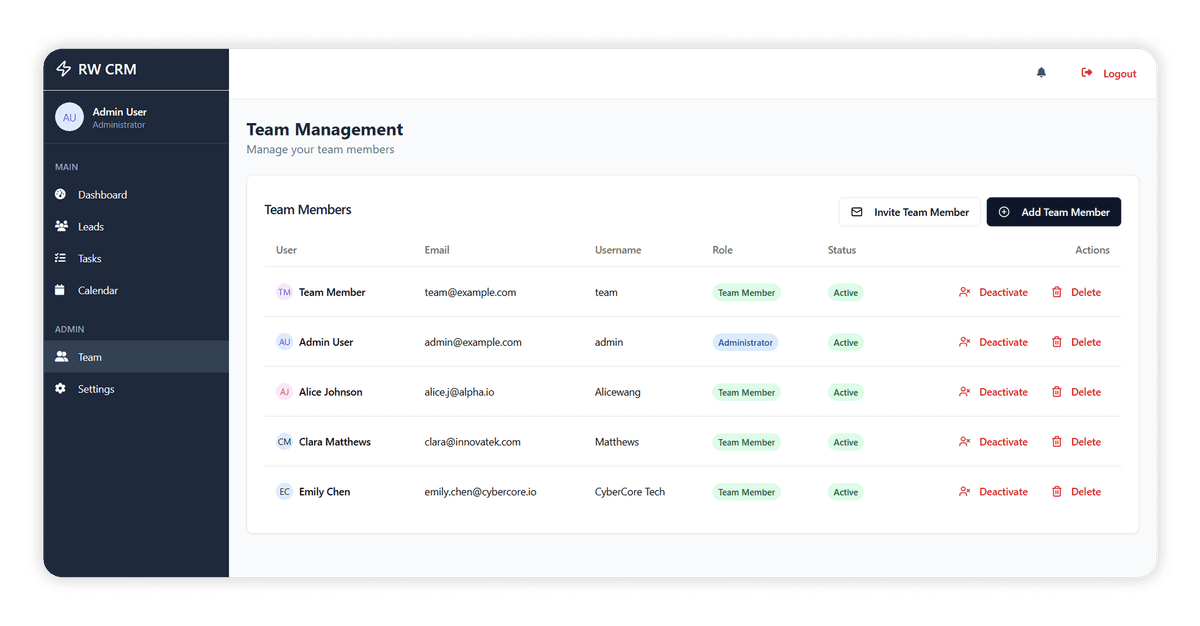Click the Team users icon in sidebar
This screenshot has height=626, width=1200.
tap(61, 356)
